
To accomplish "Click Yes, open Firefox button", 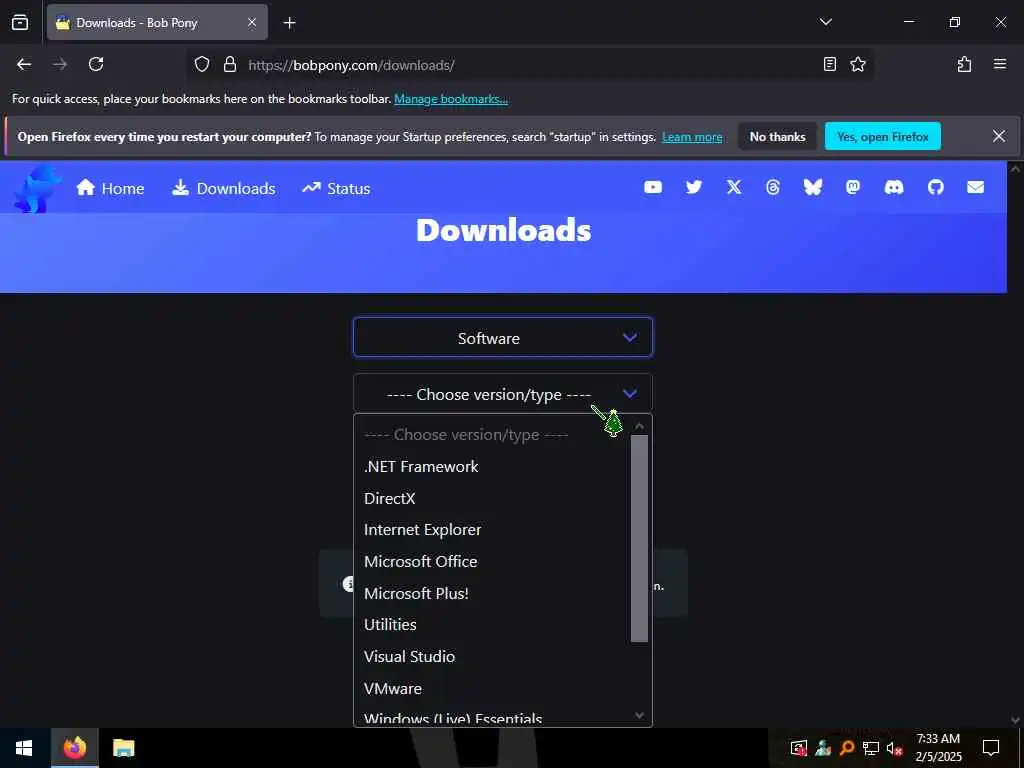I will [882, 136].
